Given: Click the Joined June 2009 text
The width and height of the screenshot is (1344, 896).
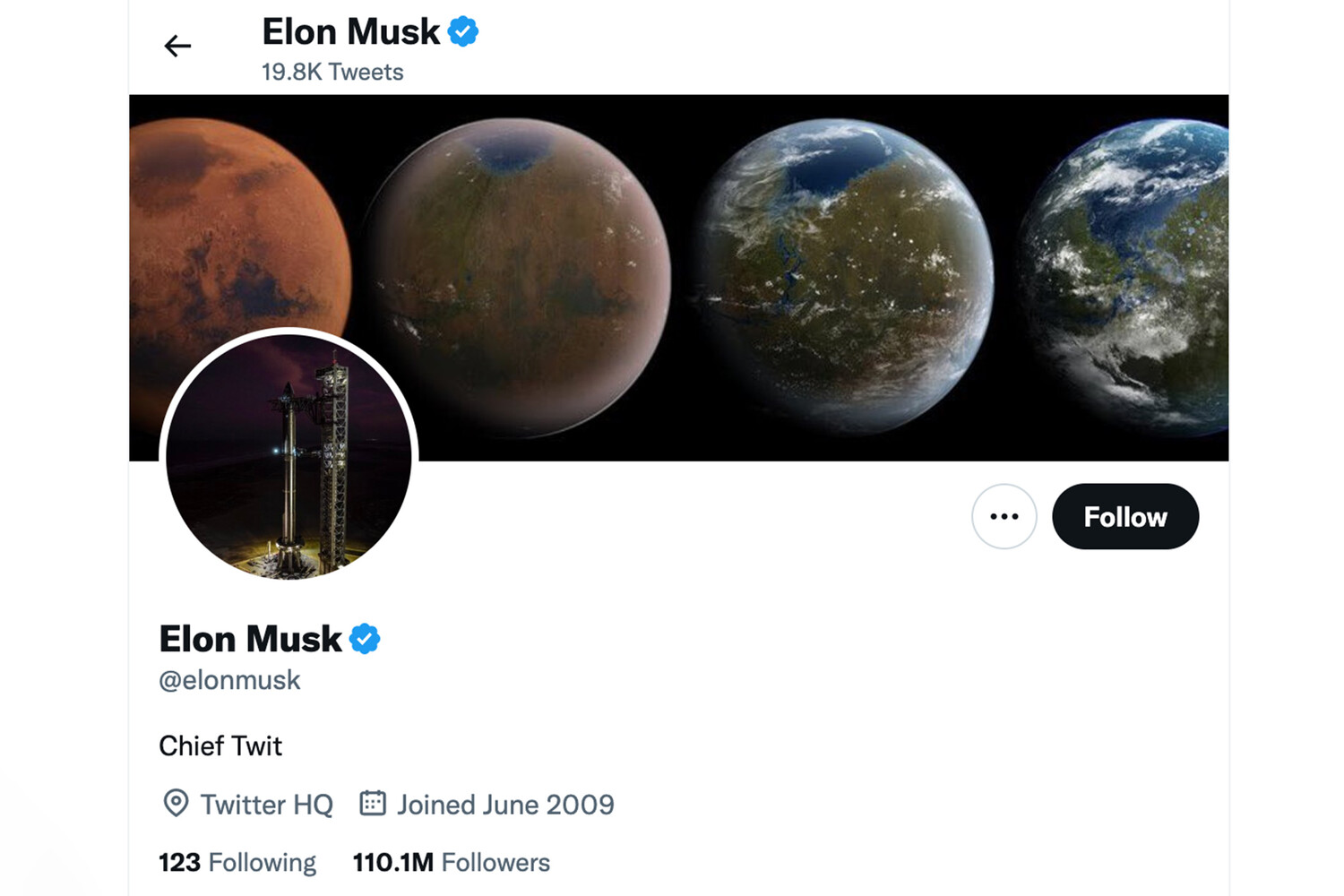Looking at the screenshot, I should tap(505, 805).
